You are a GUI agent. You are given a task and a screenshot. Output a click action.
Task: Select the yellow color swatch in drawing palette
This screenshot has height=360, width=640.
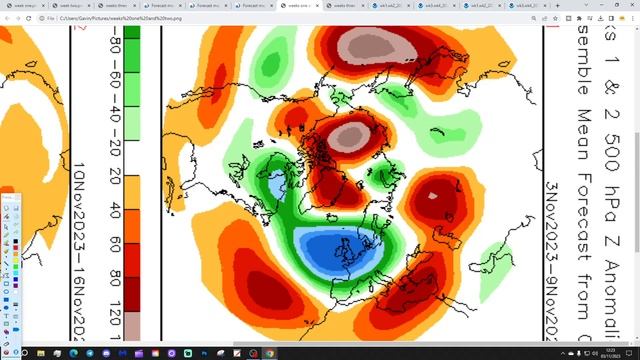[16, 260]
